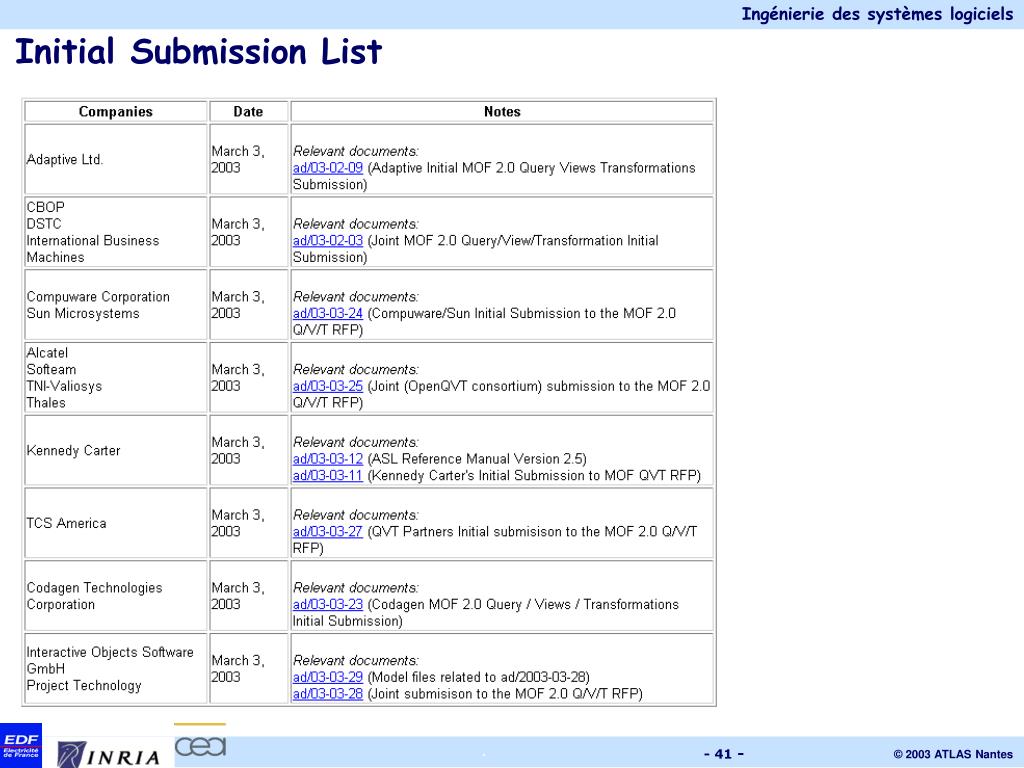Open the ad/03-03-23 Codagen link
1024x768 pixels.
[327, 605]
